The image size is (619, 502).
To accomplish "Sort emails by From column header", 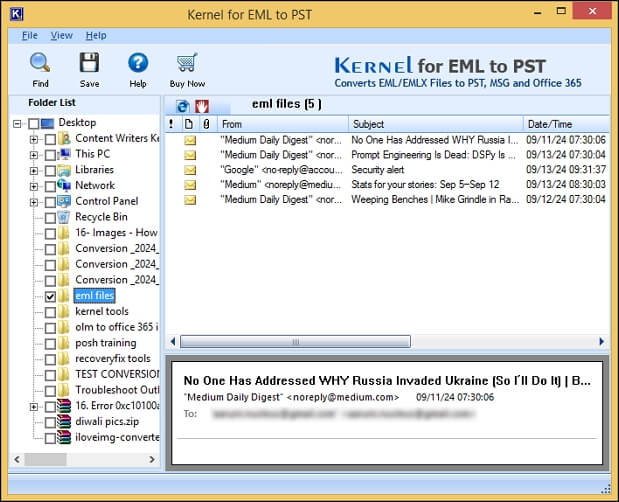I will click(x=283, y=124).
